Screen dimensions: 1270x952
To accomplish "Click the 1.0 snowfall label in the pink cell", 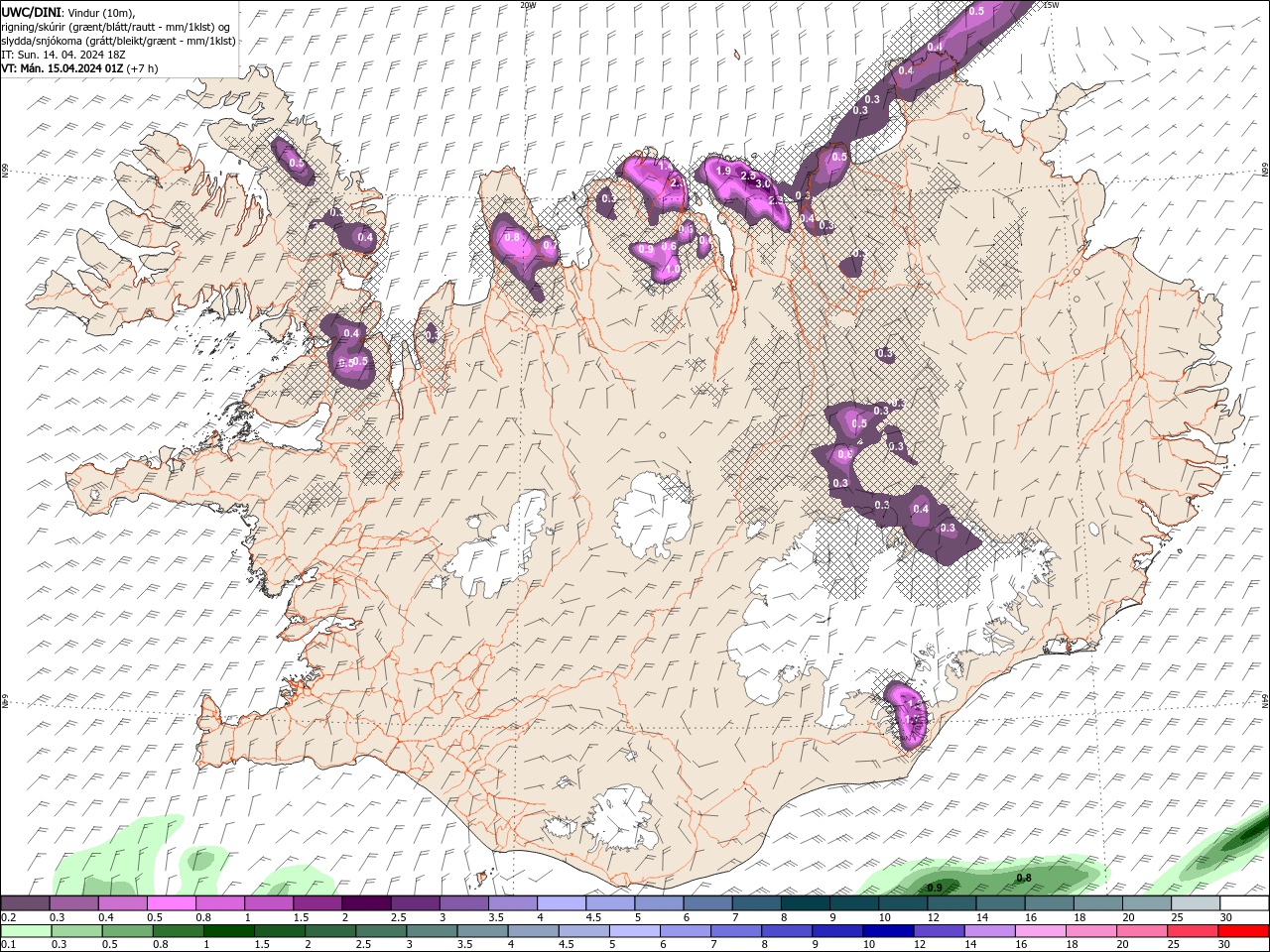I will tap(672, 269).
